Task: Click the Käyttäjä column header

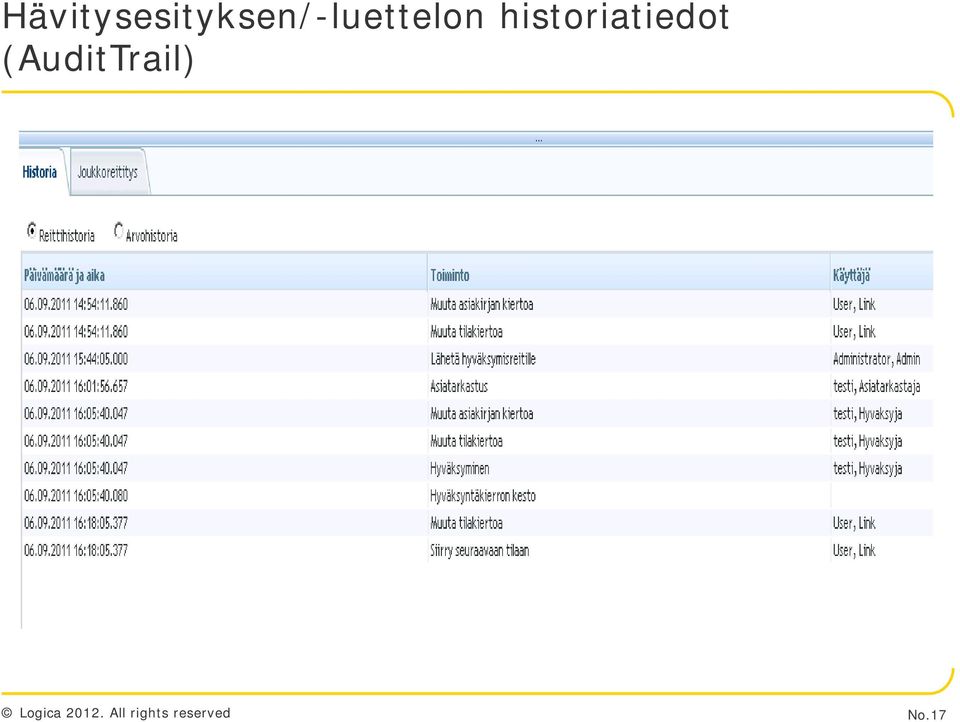Action: pos(851,275)
